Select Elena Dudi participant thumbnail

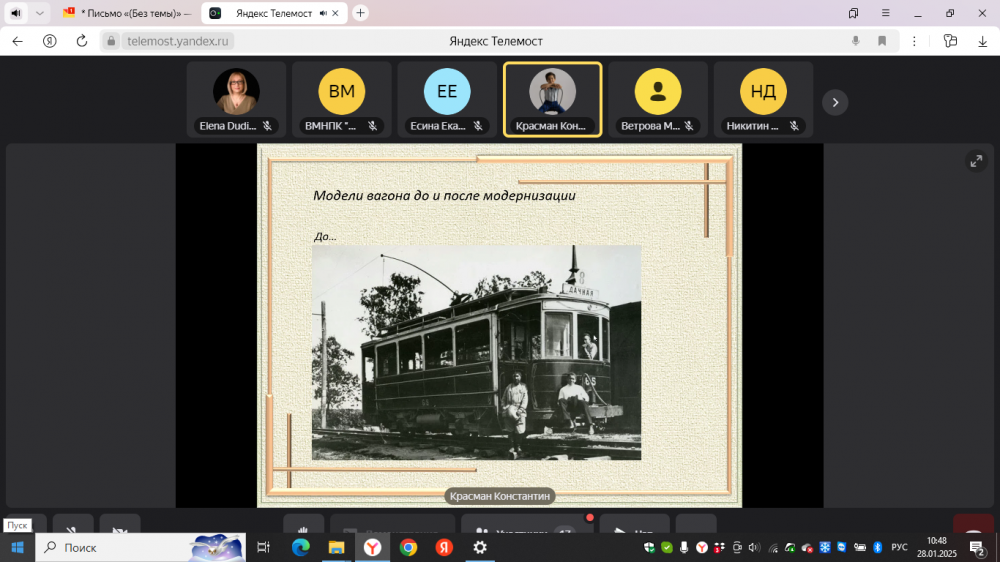pyautogui.click(x=236, y=99)
